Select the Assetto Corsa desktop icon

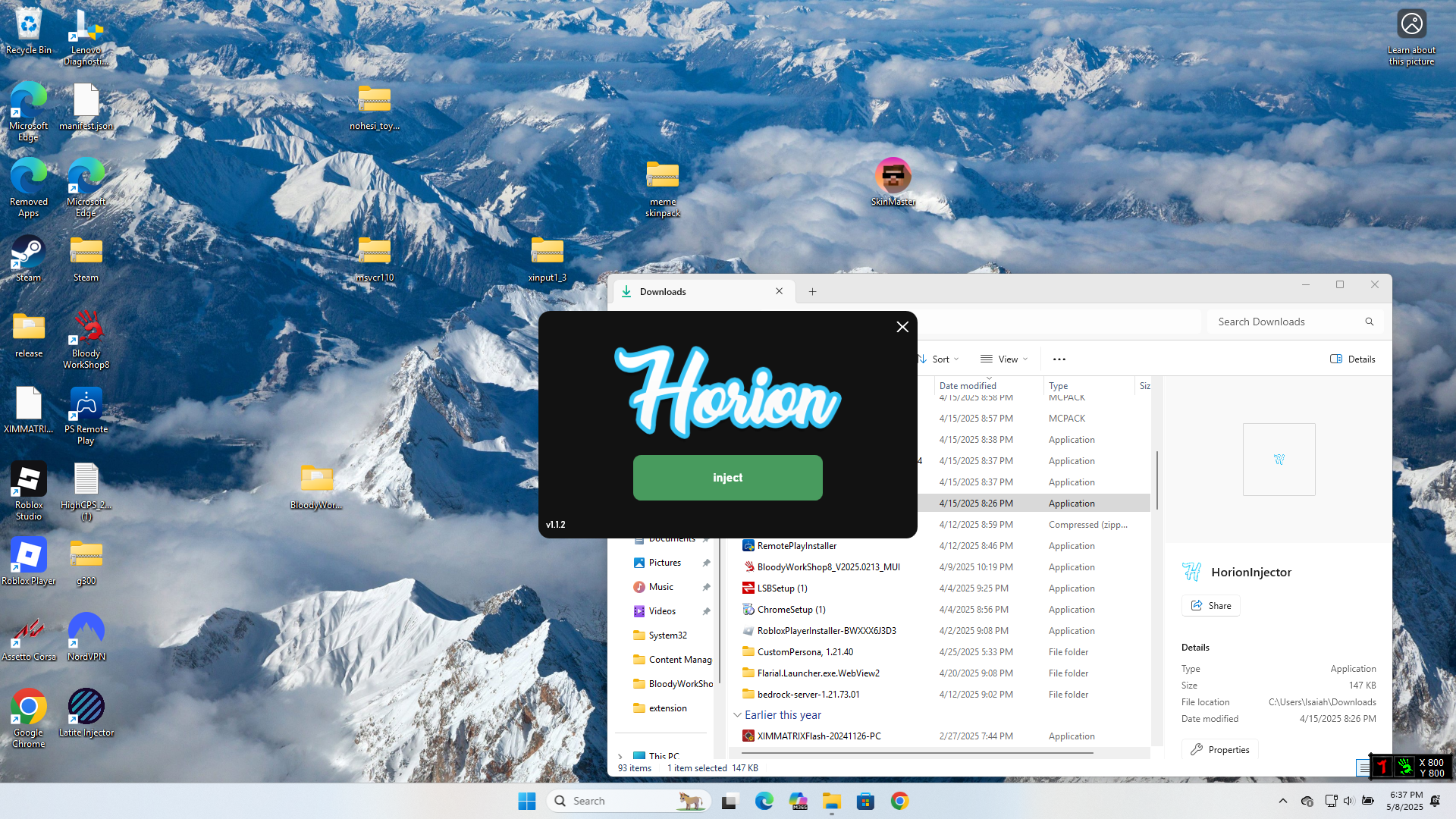click(29, 637)
